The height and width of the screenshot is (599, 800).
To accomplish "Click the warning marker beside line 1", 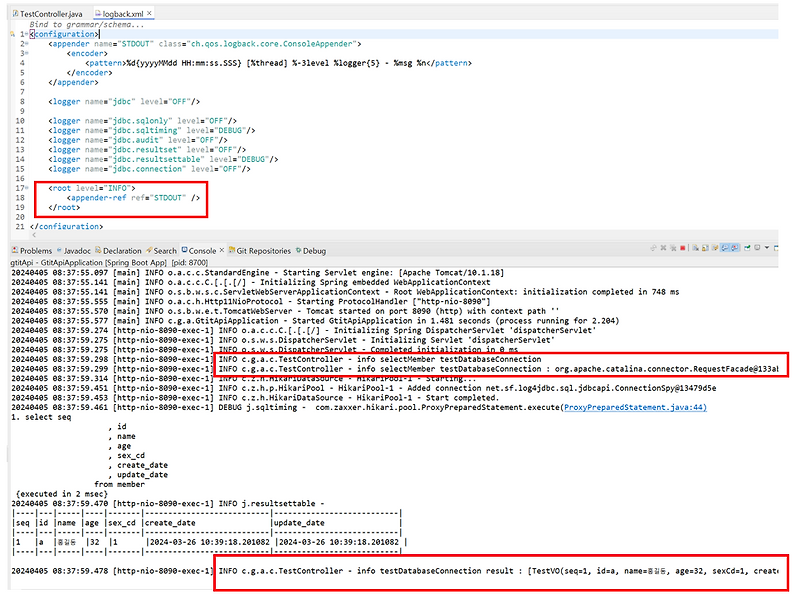I will (x=10, y=33).
